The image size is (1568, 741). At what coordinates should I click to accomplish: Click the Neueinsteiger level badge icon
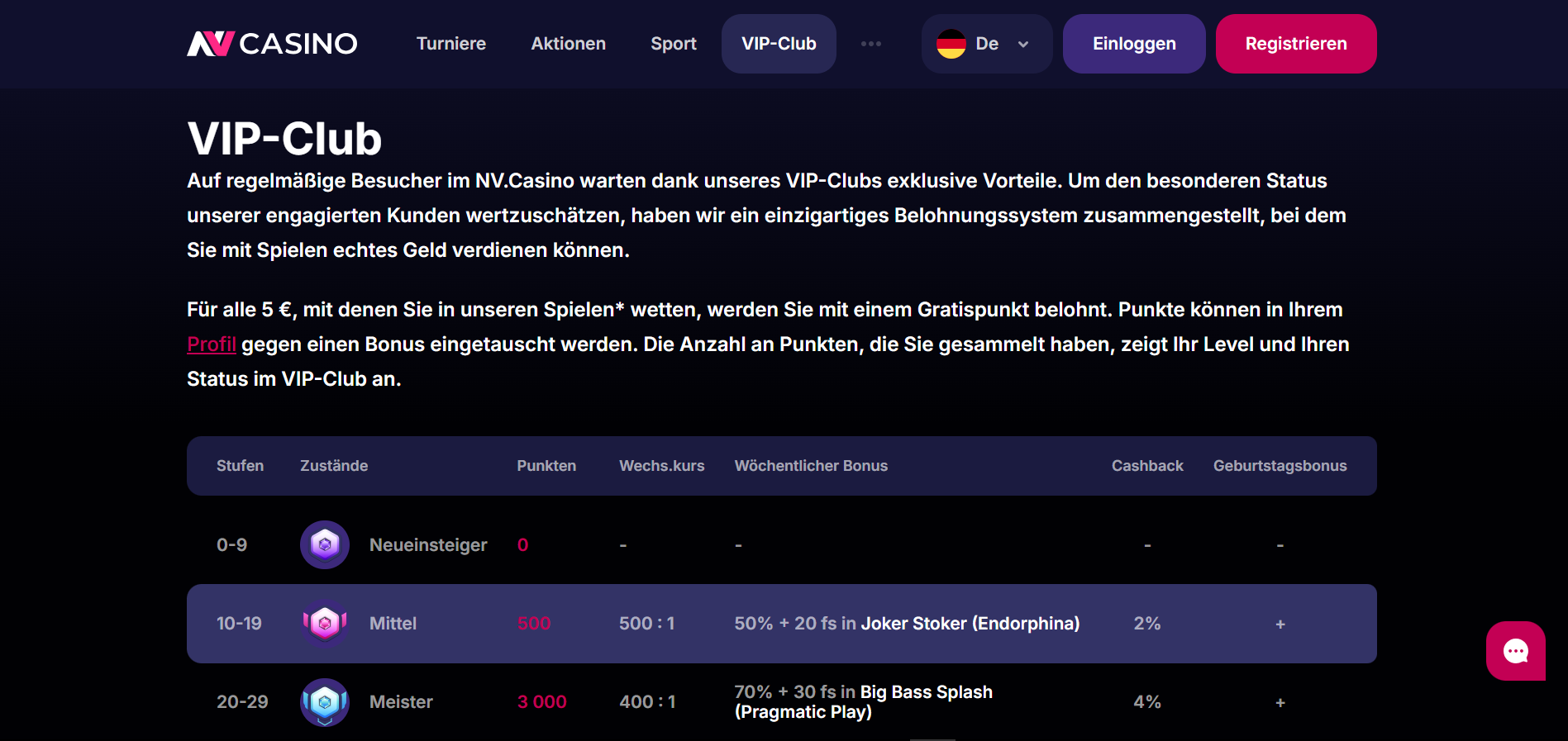[x=325, y=545]
